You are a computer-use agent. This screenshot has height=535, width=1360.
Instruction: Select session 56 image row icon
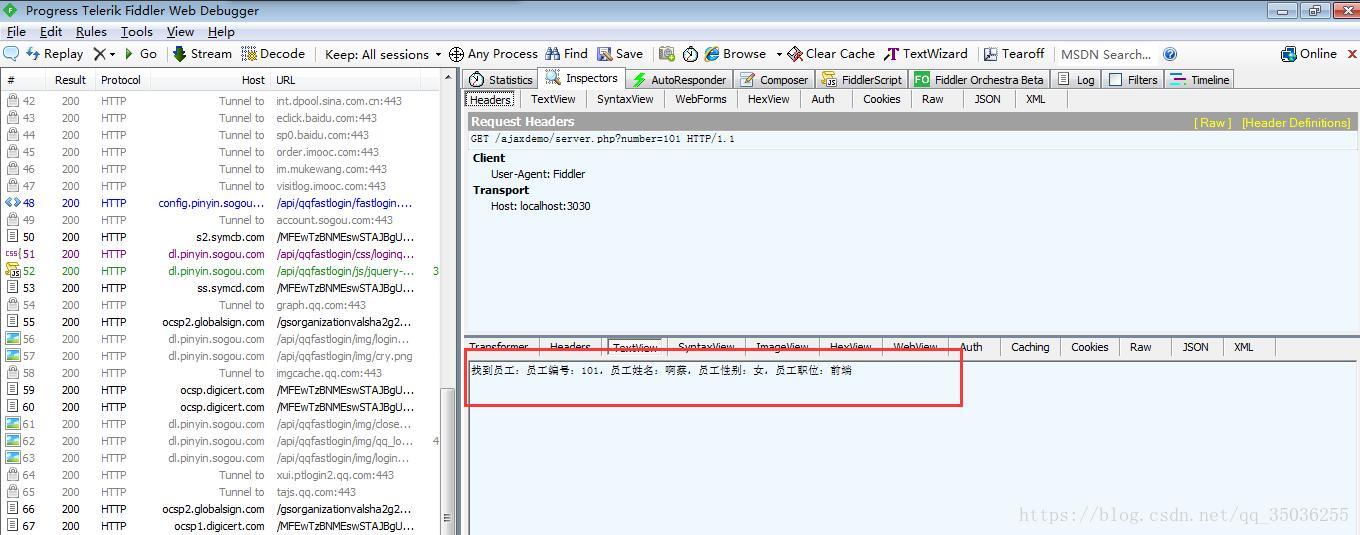click(x=12, y=339)
